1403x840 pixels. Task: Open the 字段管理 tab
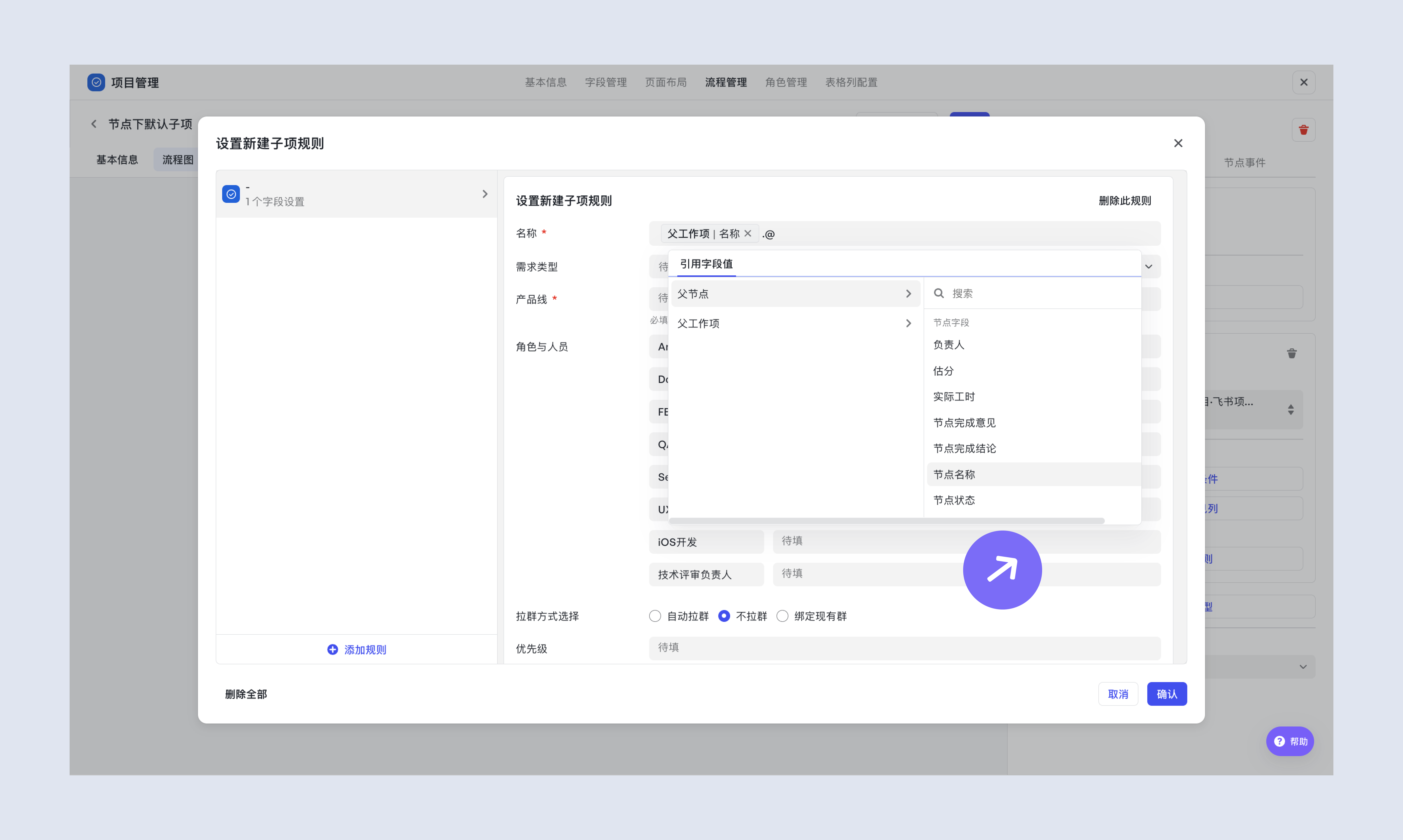606,82
